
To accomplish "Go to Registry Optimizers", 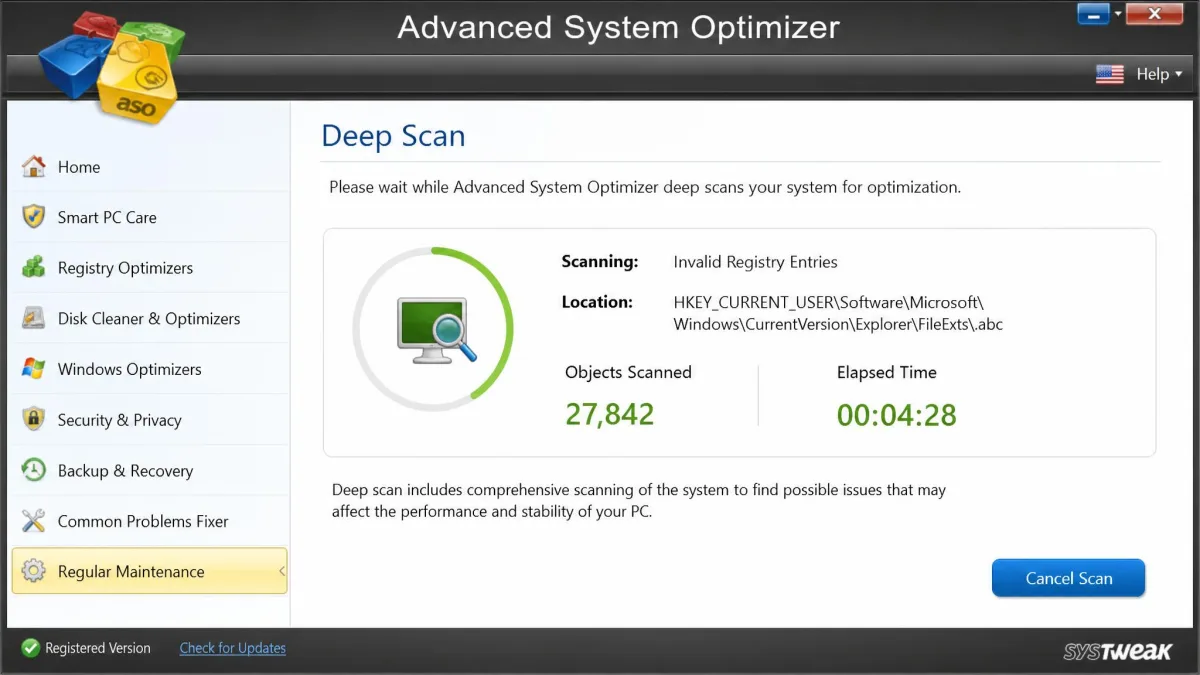I will click(150, 268).
